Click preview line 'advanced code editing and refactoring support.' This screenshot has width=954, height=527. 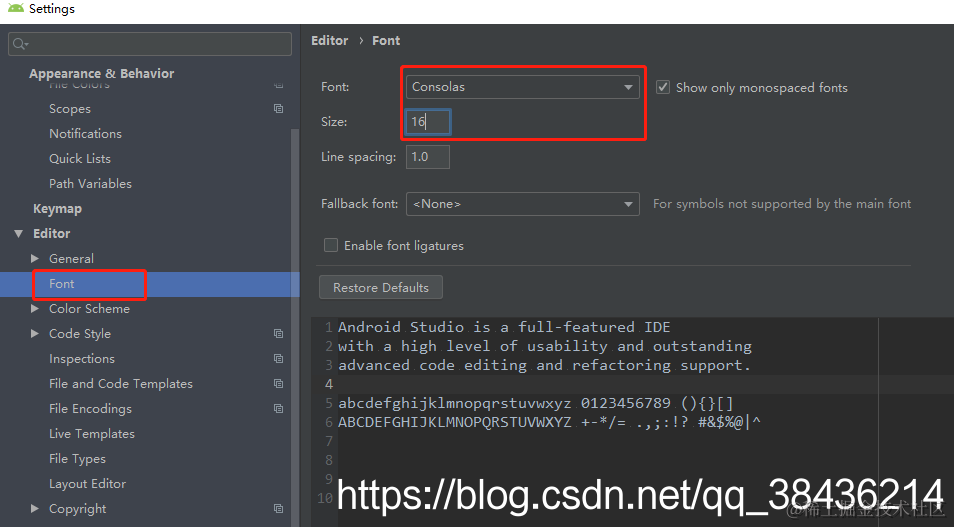click(x=545, y=365)
